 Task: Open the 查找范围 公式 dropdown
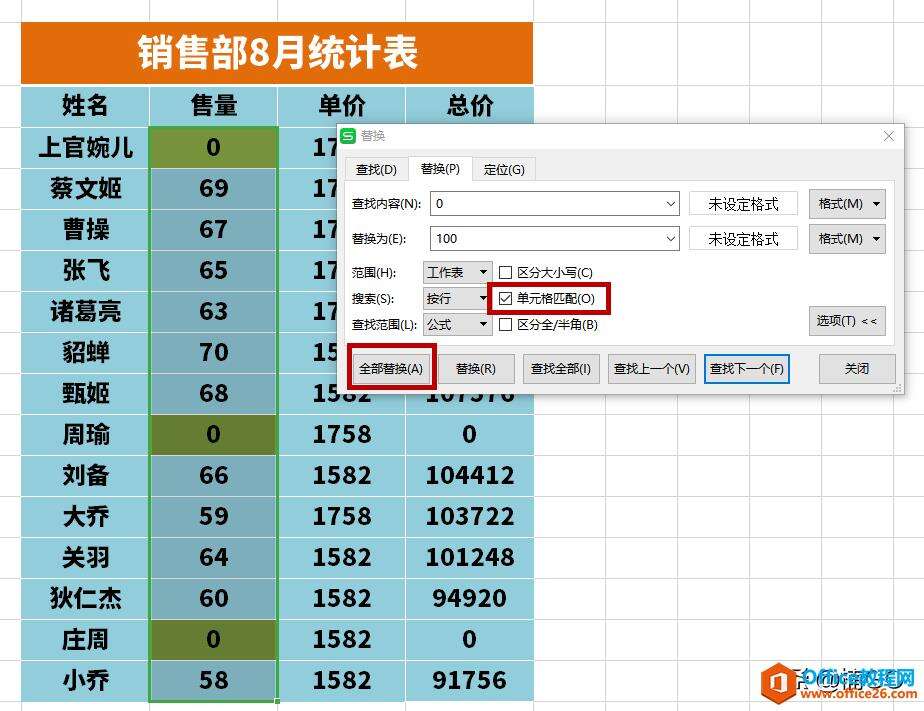[457, 325]
